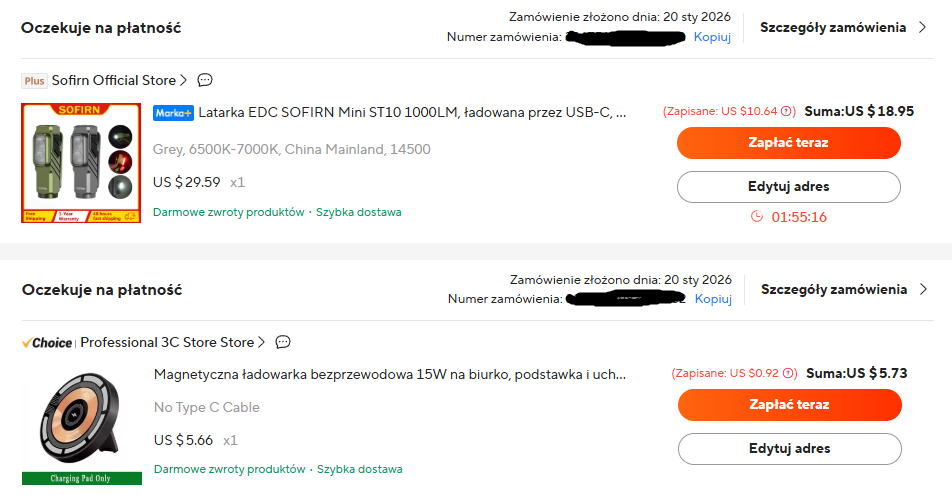Screen dimensions: 952x495
Task: Click saved US $0.92 info icon
Action: tap(789, 373)
